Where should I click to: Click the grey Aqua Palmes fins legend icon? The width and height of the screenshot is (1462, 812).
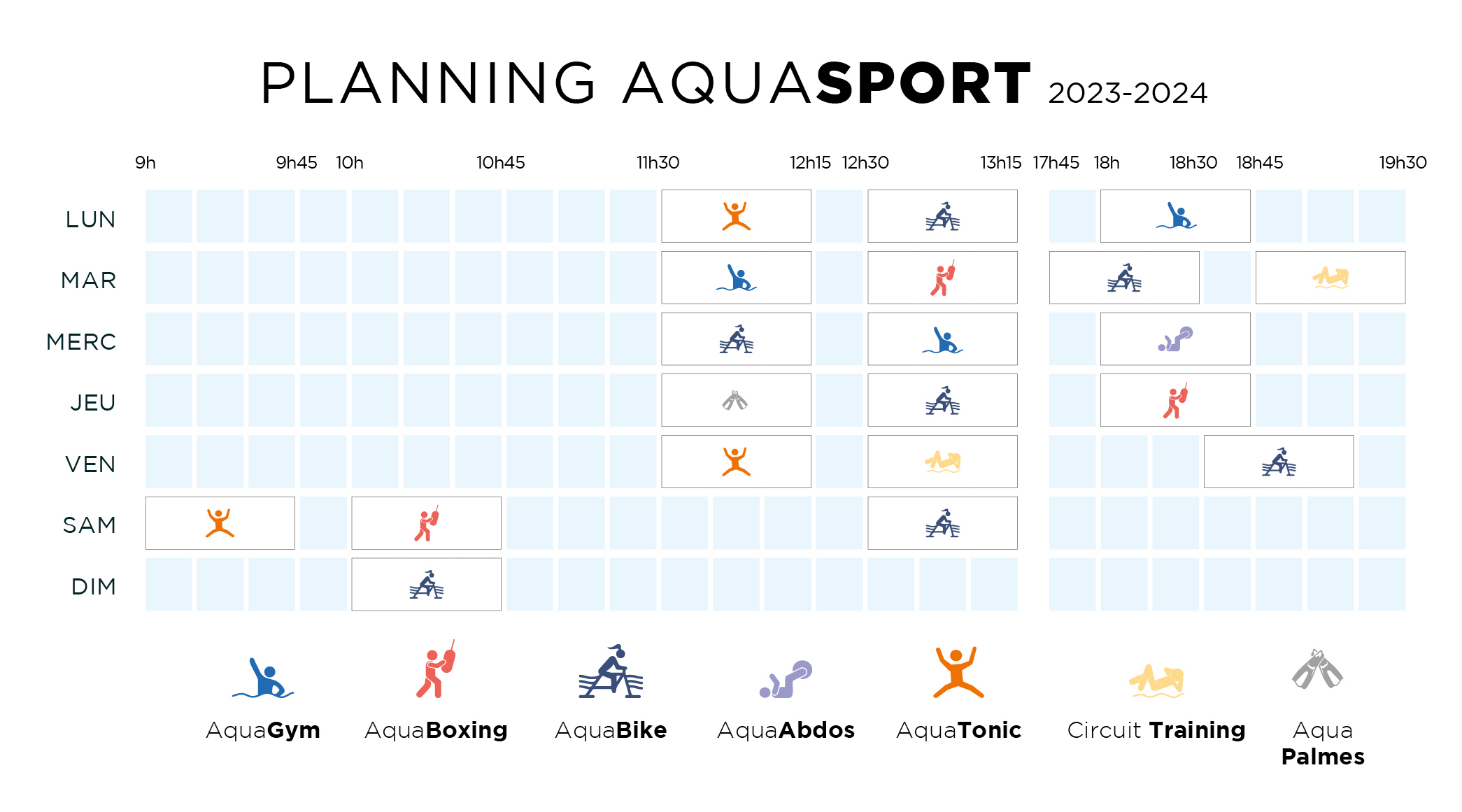(1317, 669)
